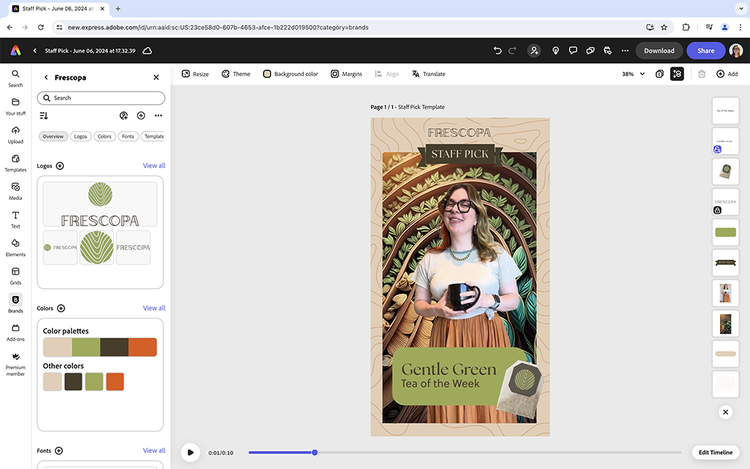
Task: Open the Media panel in the sidebar
Action: point(15,188)
